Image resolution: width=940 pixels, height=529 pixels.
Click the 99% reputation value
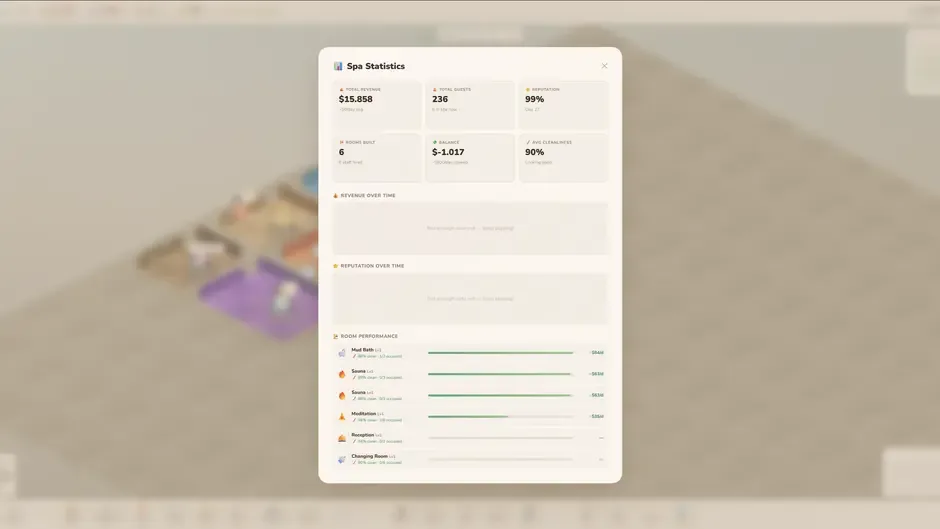[535, 99]
